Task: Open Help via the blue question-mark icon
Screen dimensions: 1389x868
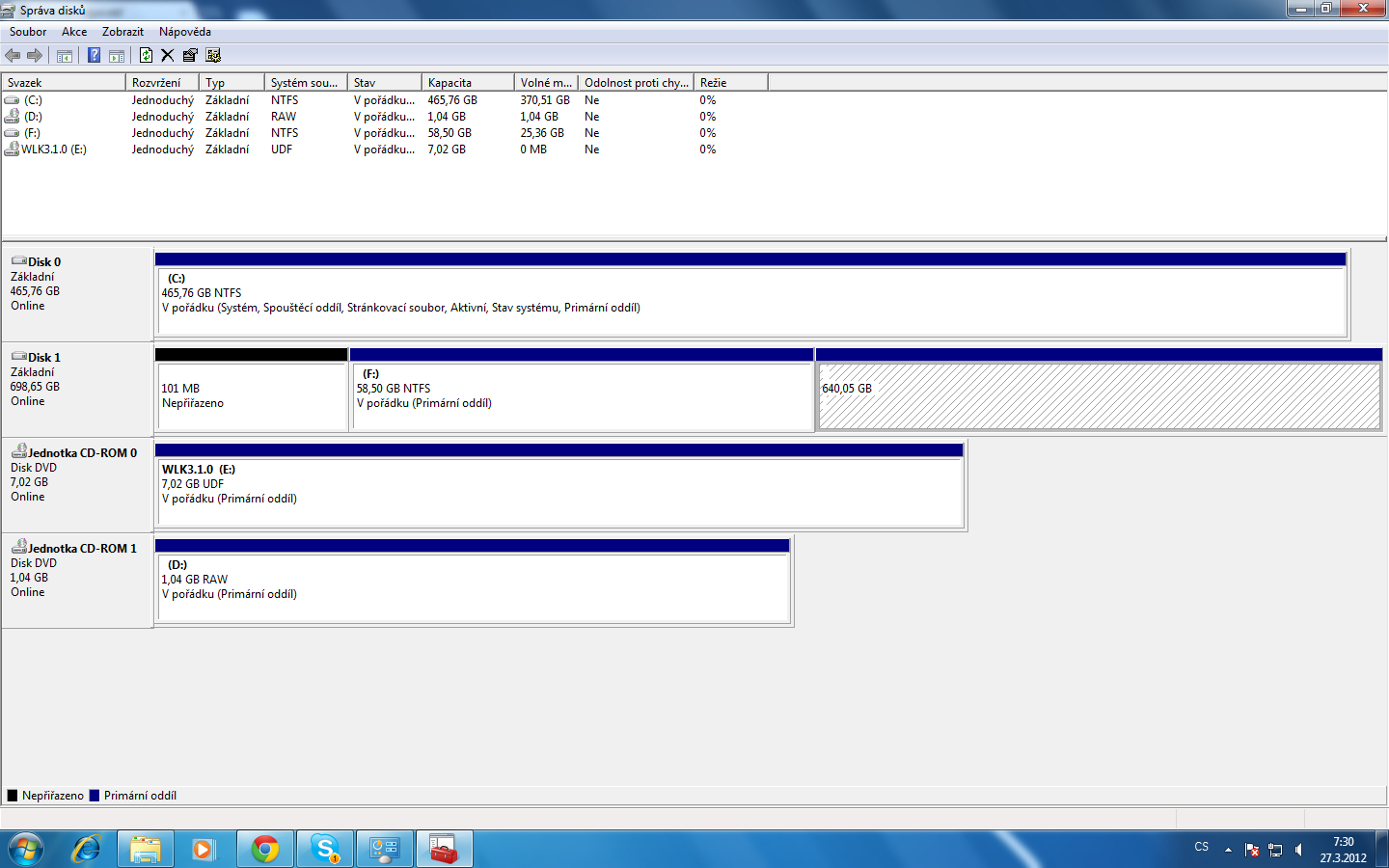Action: click(x=94, y=56)
